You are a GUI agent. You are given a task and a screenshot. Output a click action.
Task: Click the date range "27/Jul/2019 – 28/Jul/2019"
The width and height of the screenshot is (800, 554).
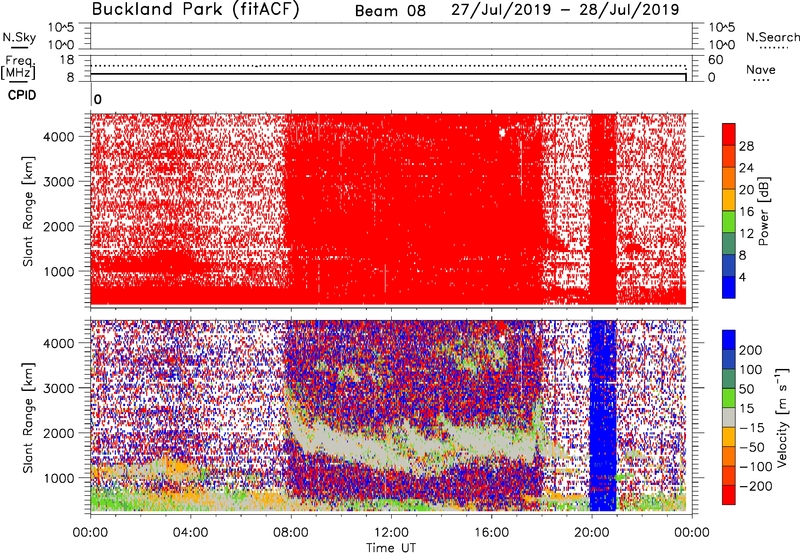(x=565, y=10)
